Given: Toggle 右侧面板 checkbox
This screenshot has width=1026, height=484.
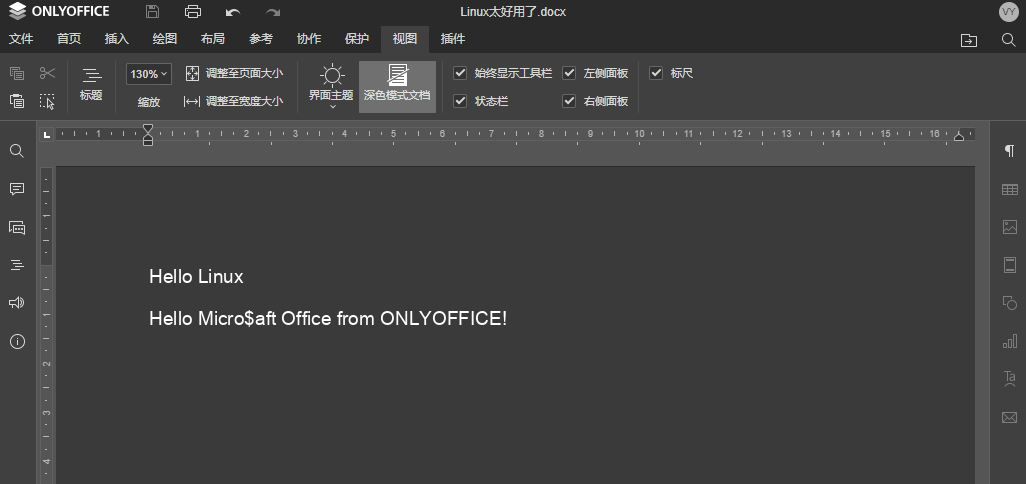Looking at the screenshot, I should point(569,101).
